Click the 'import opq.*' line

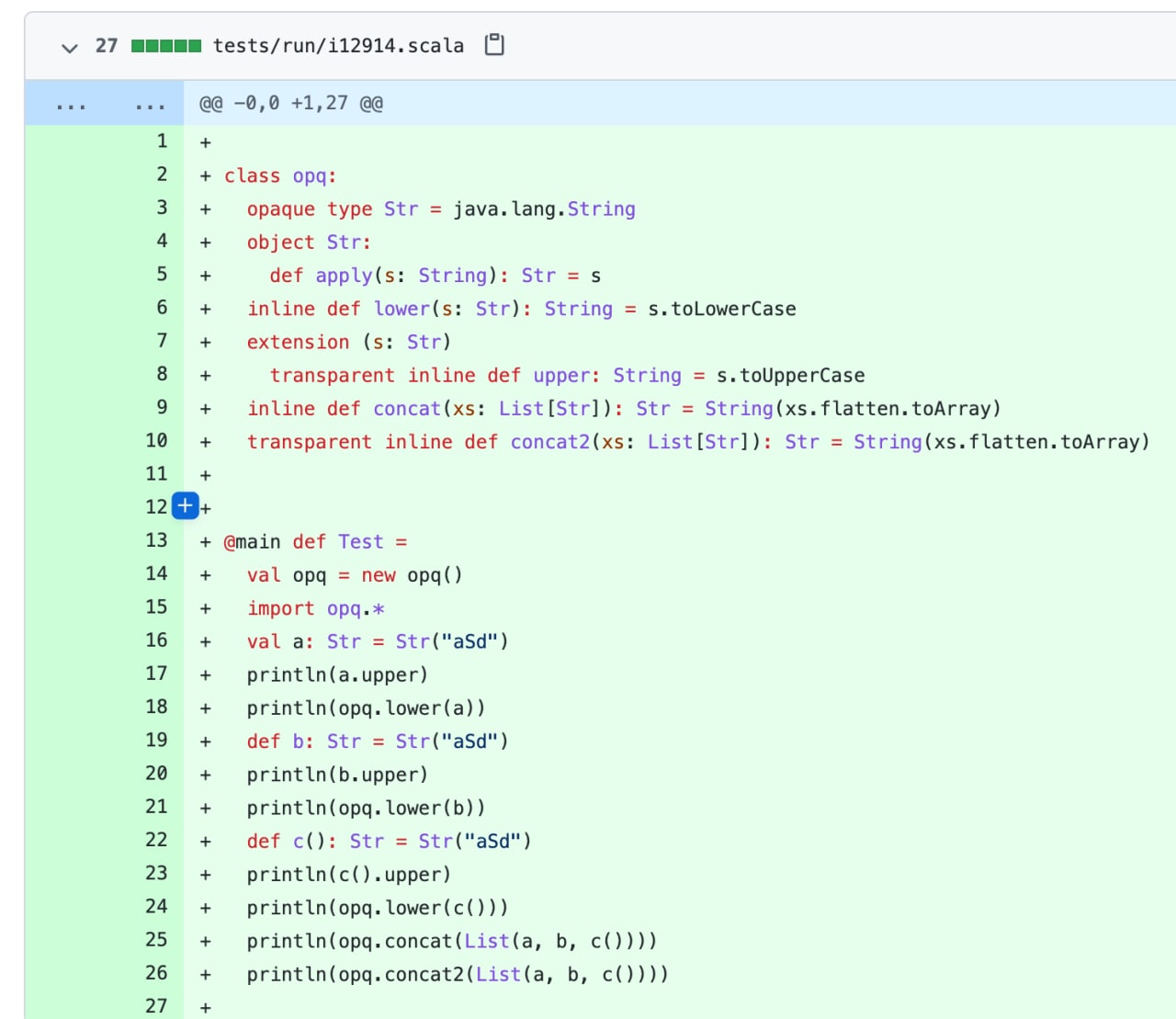coord(315,608)
